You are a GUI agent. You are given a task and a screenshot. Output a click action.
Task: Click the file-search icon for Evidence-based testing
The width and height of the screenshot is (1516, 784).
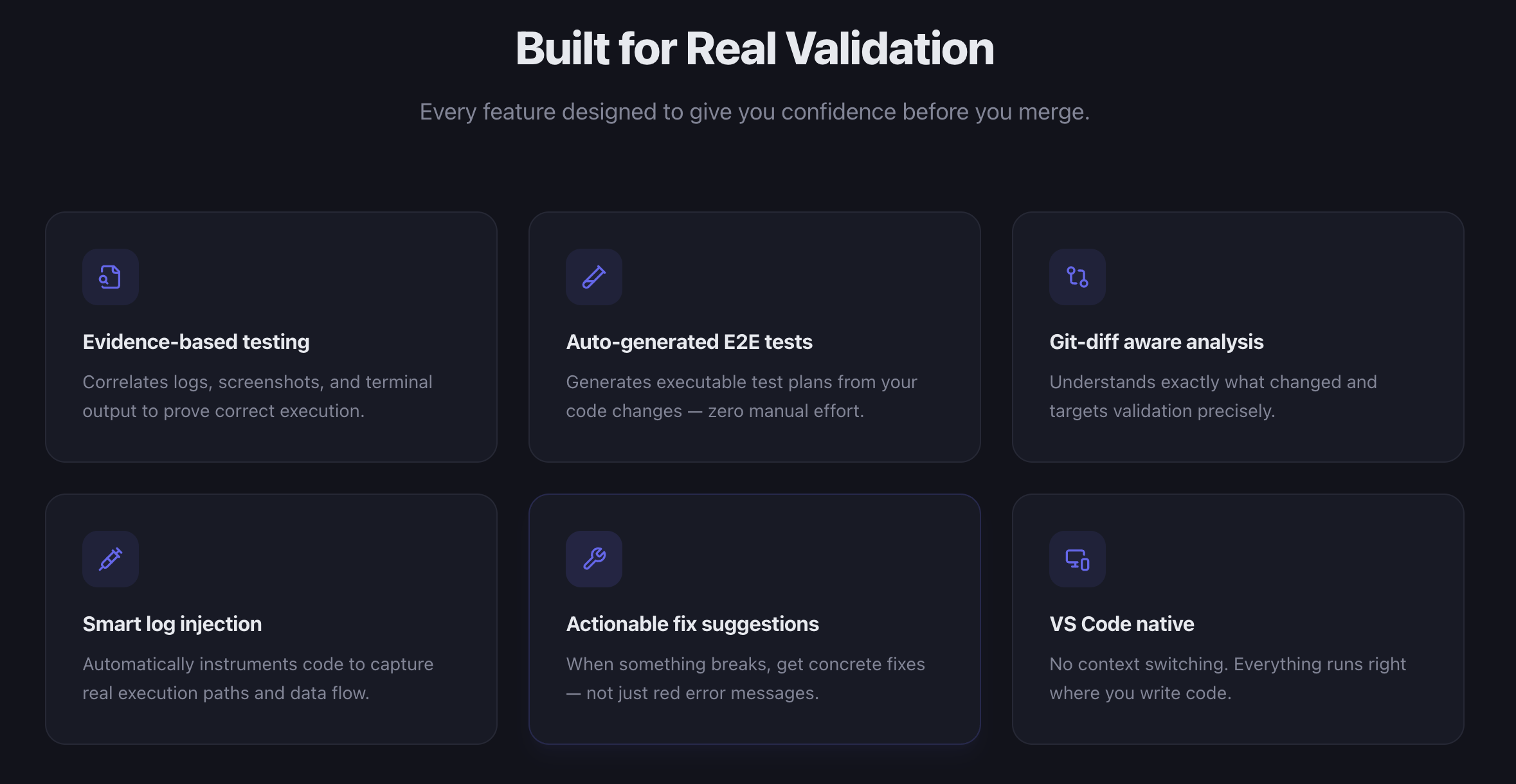[x=110, y=277]
